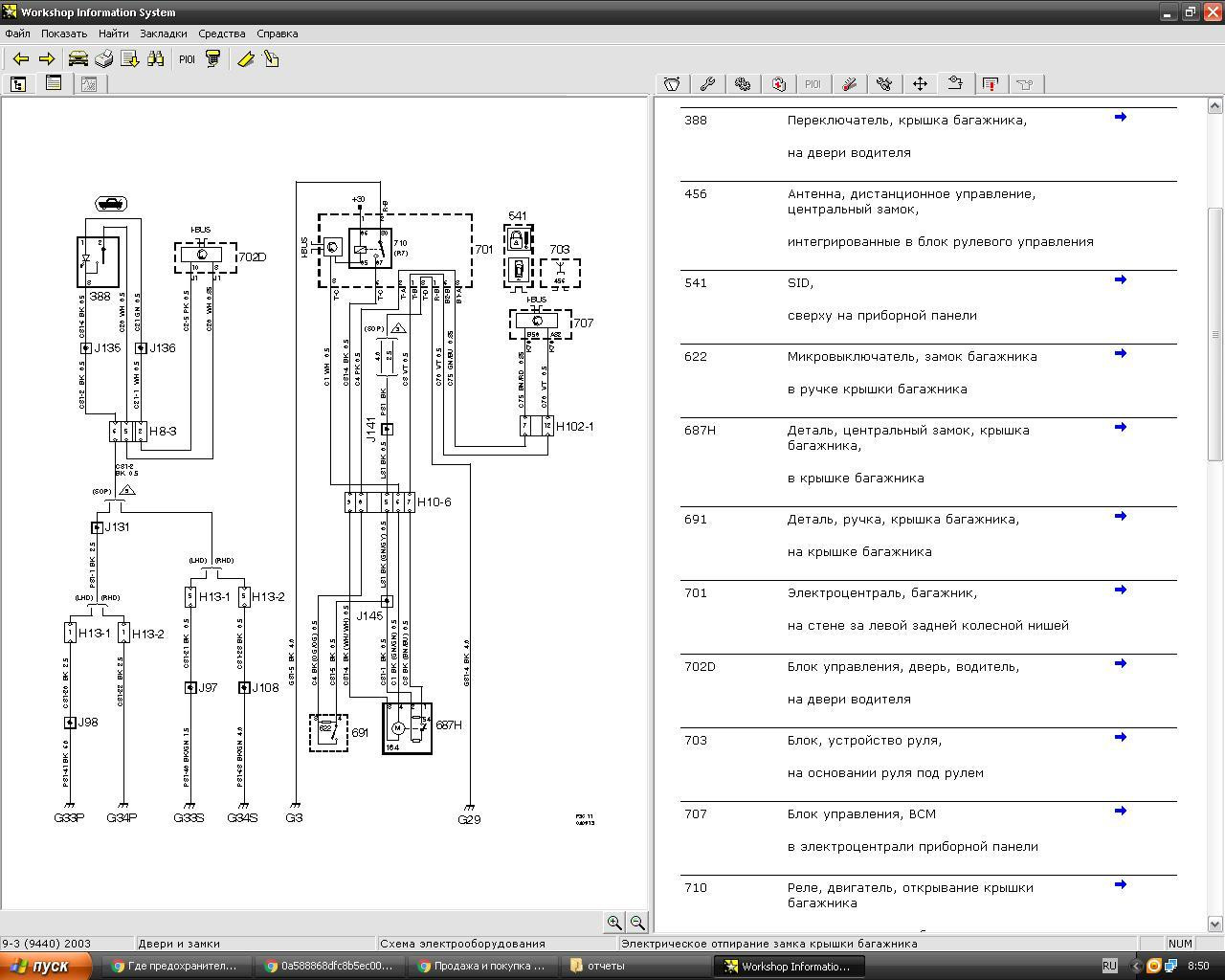Open the Показать menu
This screenshot has width=1225, height=980.
64,33
